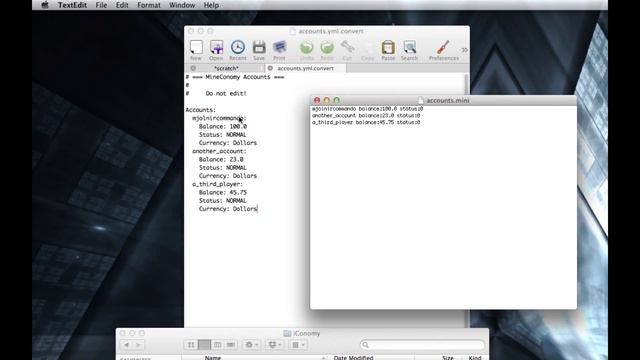Switch Finder to Cover Flow view

[231, 345]
